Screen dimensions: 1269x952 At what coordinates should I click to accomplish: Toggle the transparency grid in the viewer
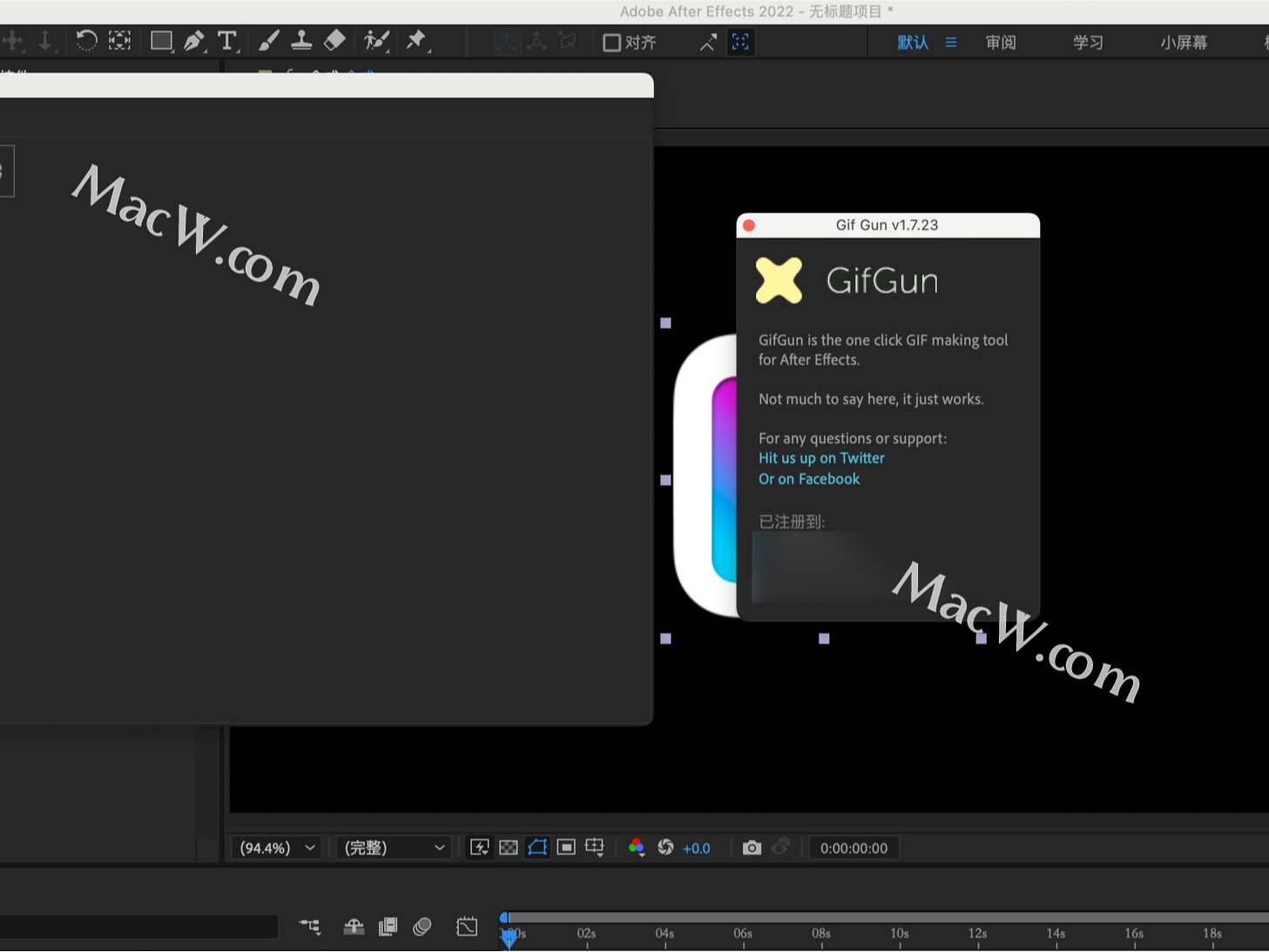tap(508, 847)
